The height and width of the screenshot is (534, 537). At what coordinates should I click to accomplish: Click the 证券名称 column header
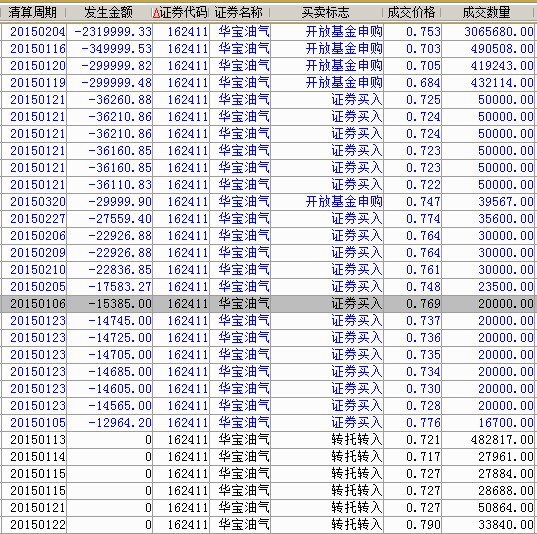[239, 13]
